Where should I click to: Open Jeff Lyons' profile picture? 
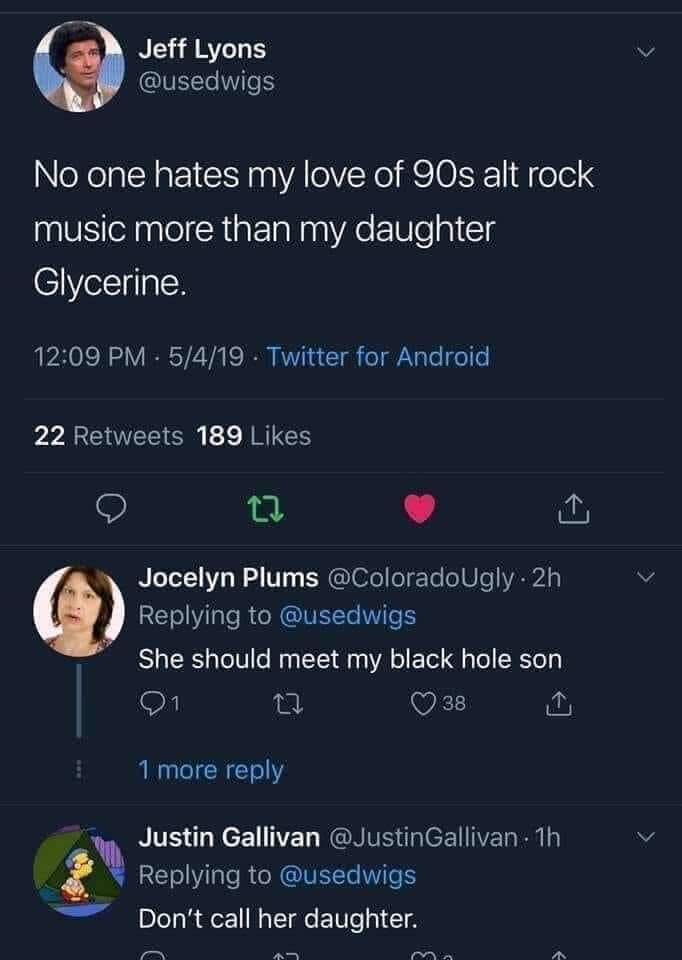pos(78,65)
